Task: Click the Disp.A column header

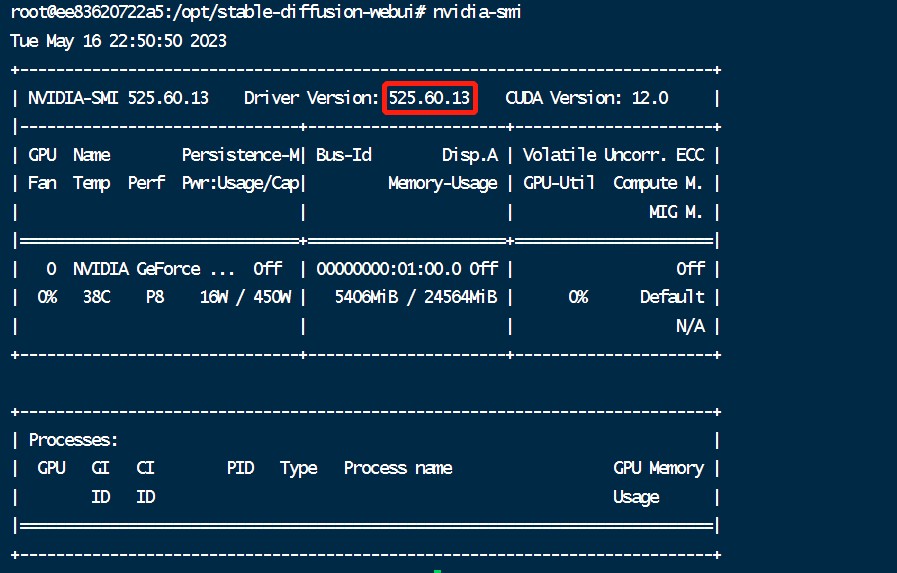Action: pyautogui.click(x=470, y=155)
